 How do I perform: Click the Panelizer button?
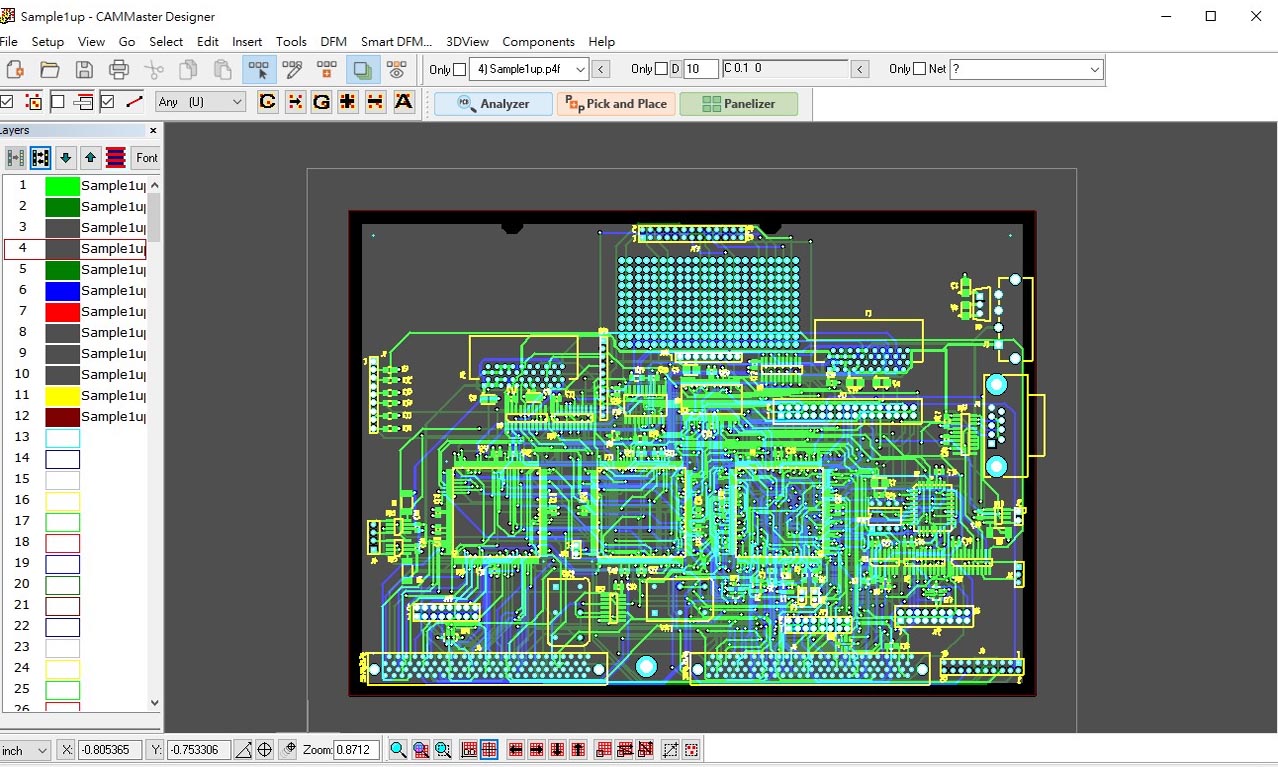coord(738,103)
